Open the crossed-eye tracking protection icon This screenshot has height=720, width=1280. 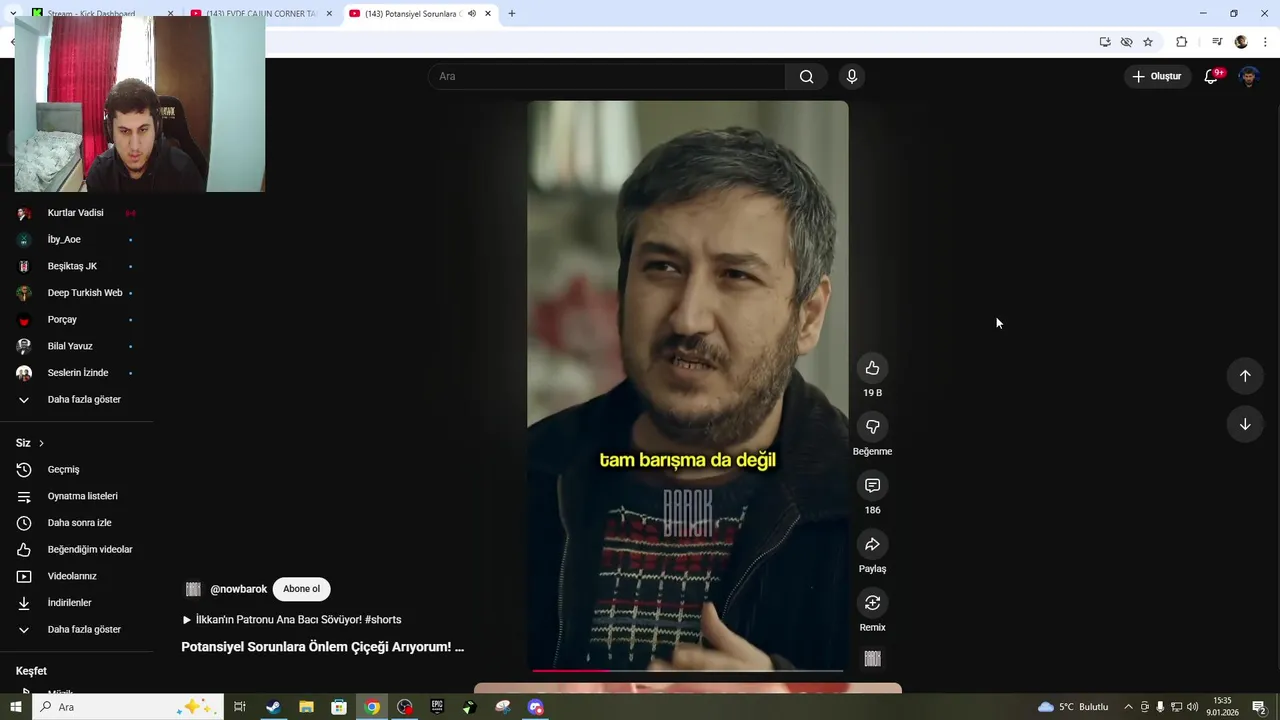tap(1127, 42)
